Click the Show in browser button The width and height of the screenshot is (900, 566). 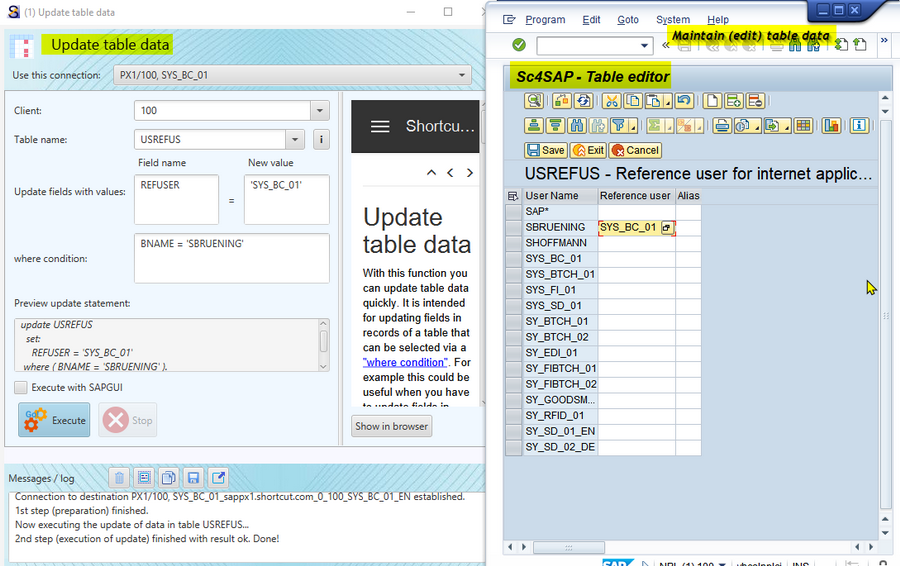click(x=392, y=426)
